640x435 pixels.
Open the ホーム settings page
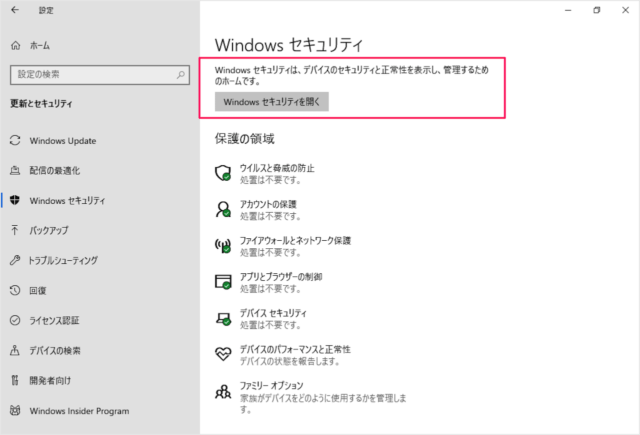(40, 45)
